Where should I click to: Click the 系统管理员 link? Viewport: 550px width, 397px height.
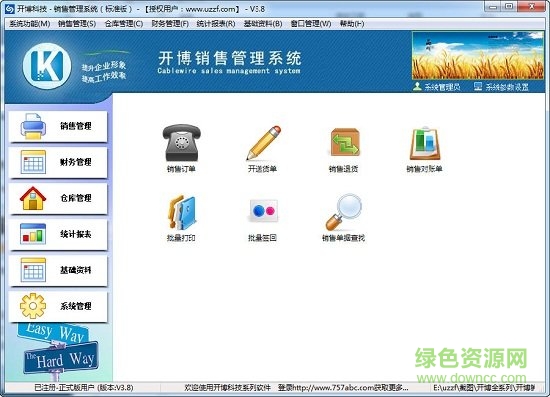(442, 87)
